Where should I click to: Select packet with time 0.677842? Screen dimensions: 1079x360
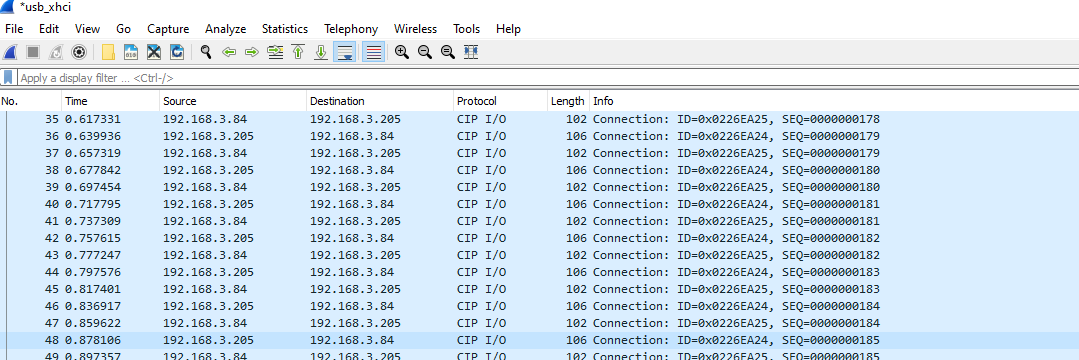540,170
